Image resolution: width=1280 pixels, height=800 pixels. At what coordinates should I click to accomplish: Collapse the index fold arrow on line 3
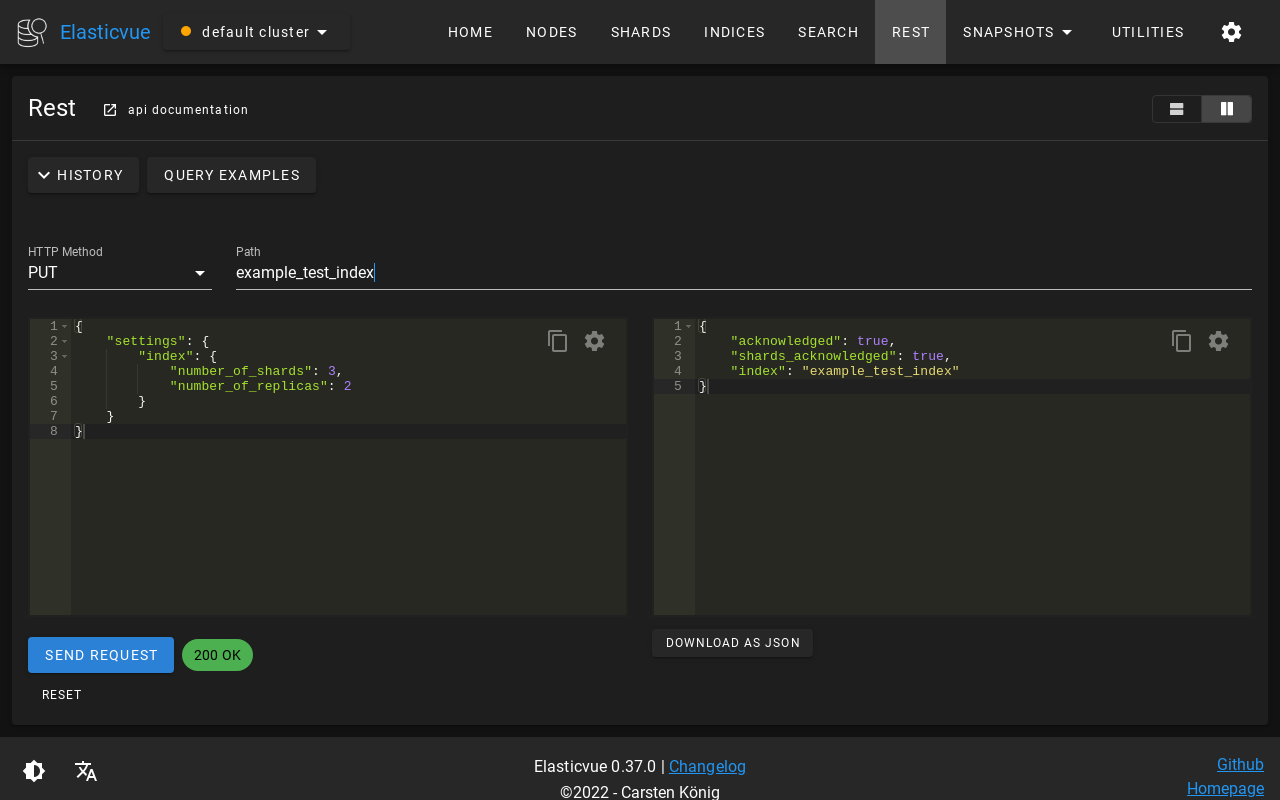[x=65, y=356]
